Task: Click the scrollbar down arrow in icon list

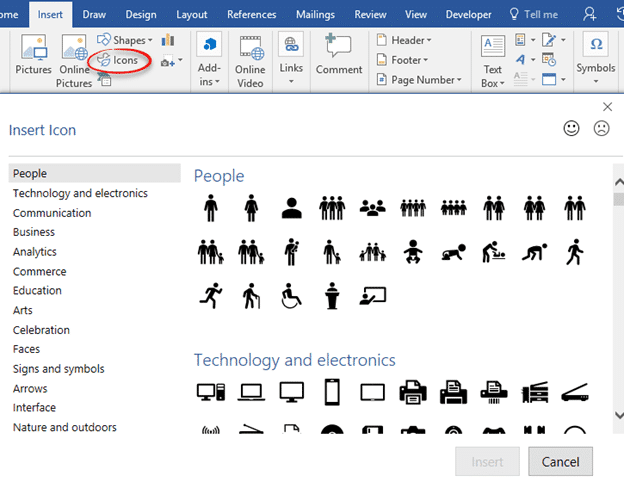Action: click(617, 413)
